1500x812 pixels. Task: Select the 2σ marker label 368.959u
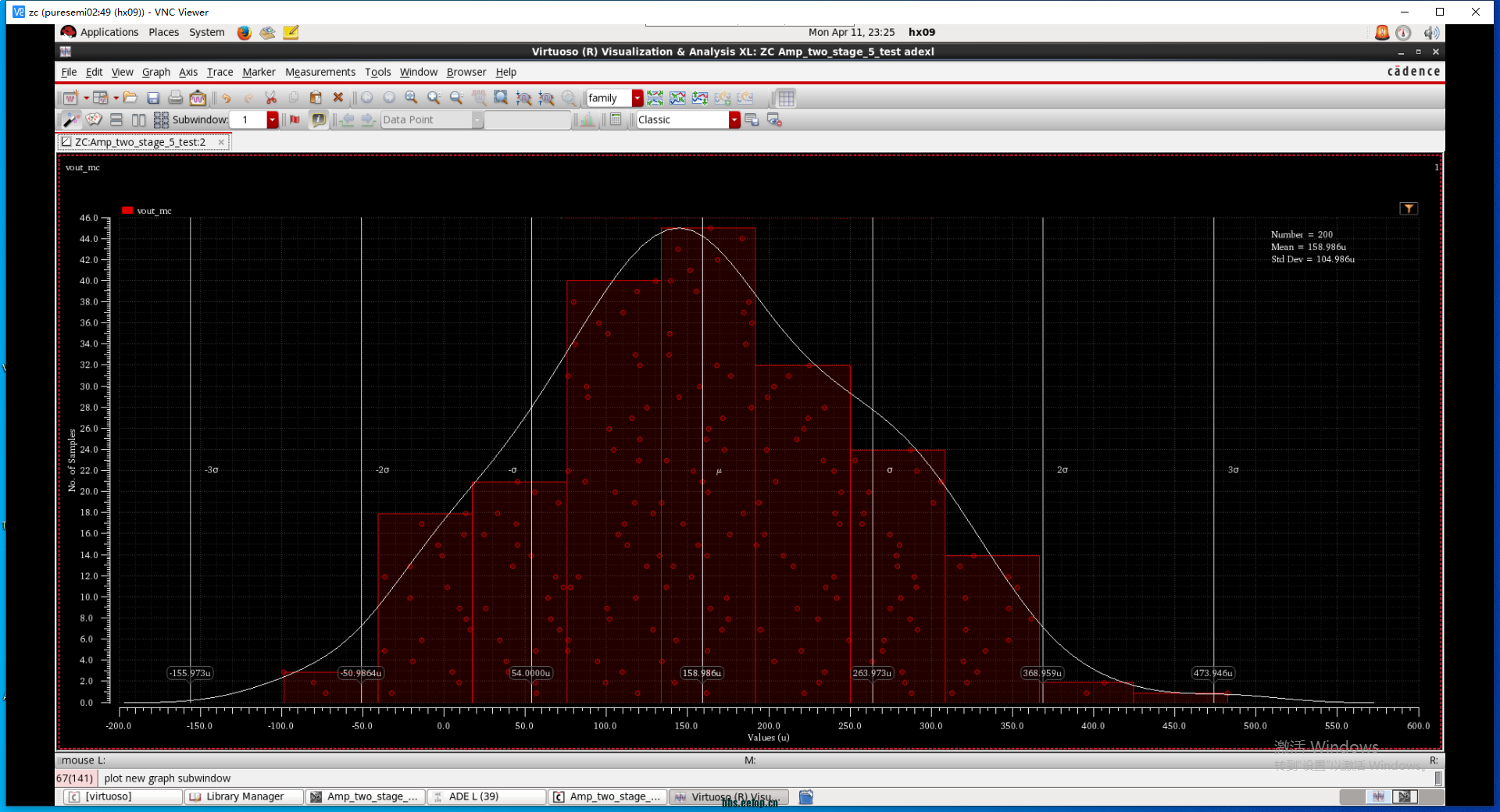1042,673
